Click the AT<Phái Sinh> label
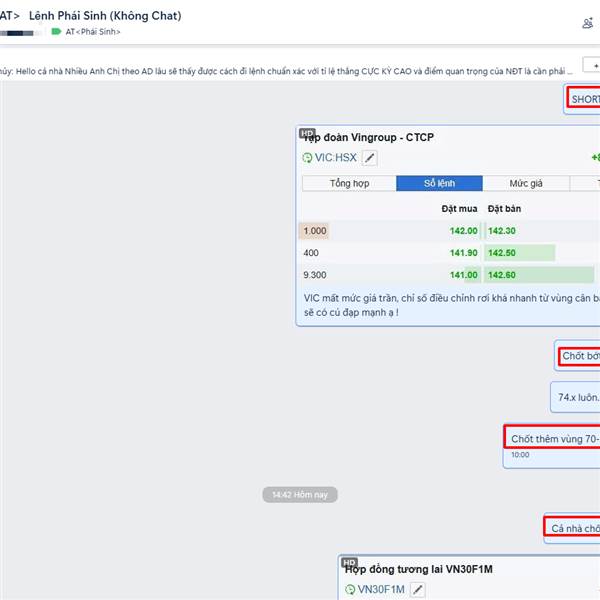This screenshot has width=600, height=600. [x=93, y=32]
